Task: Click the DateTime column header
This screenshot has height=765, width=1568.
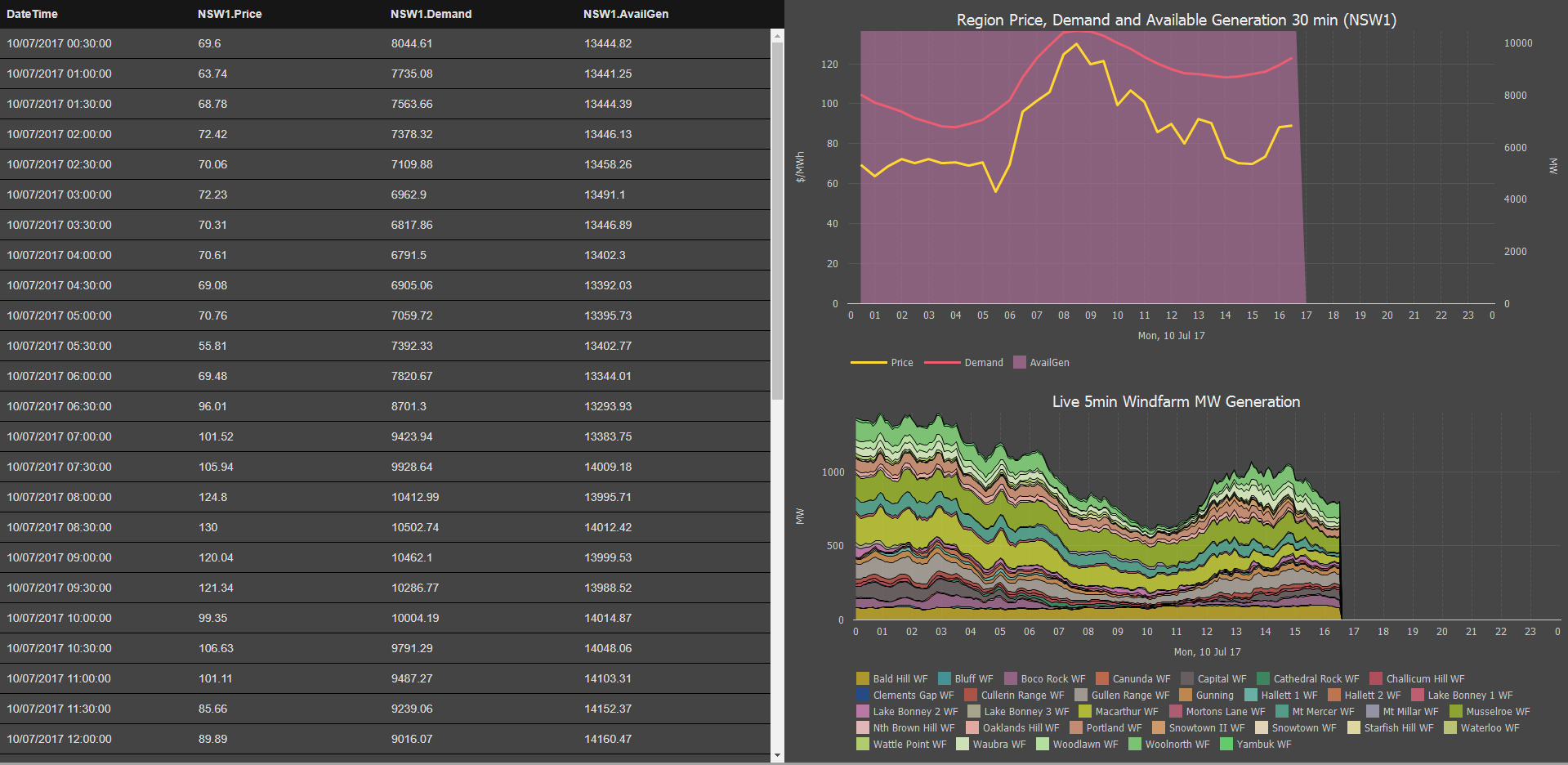Action: pyautogui.click(x=32, y=14)
